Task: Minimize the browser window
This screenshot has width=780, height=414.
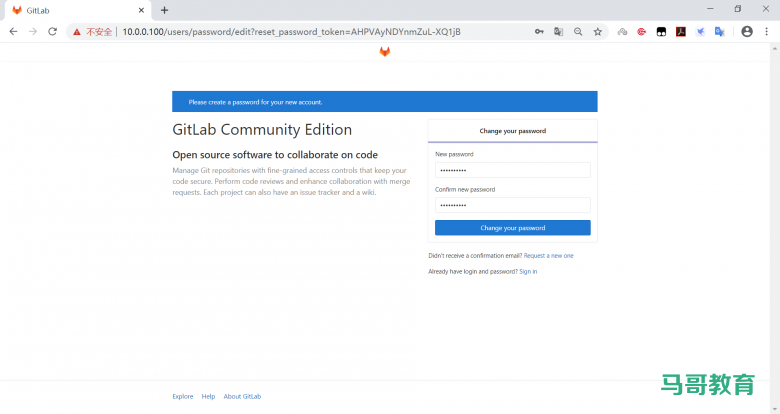Action: 710,9
